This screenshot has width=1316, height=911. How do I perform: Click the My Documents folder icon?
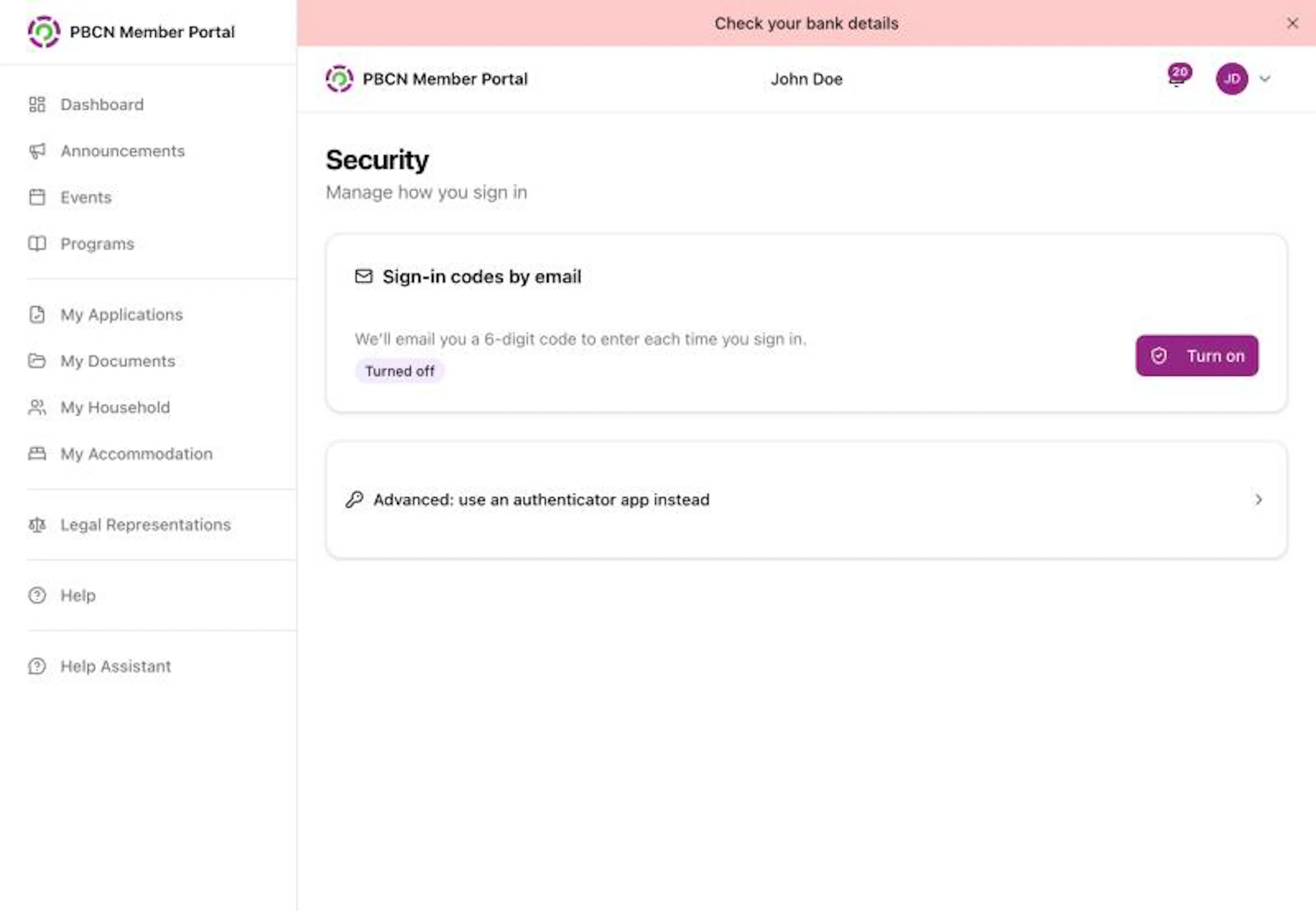pos(37,361)
